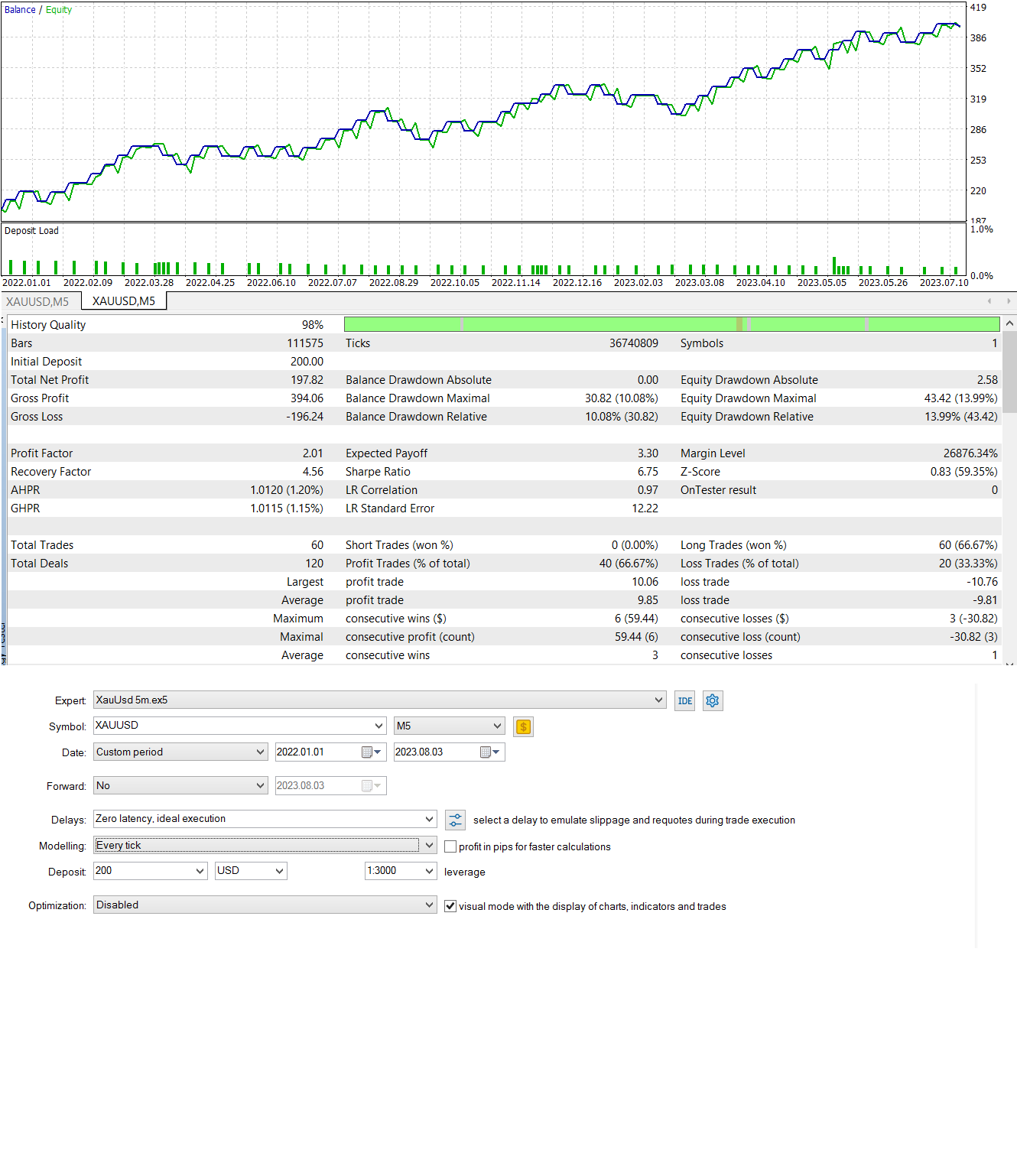Switch to first XAUUSD,M5 tab
The width and height of the screenshot is (1017, 1176).
pos(37,301)
